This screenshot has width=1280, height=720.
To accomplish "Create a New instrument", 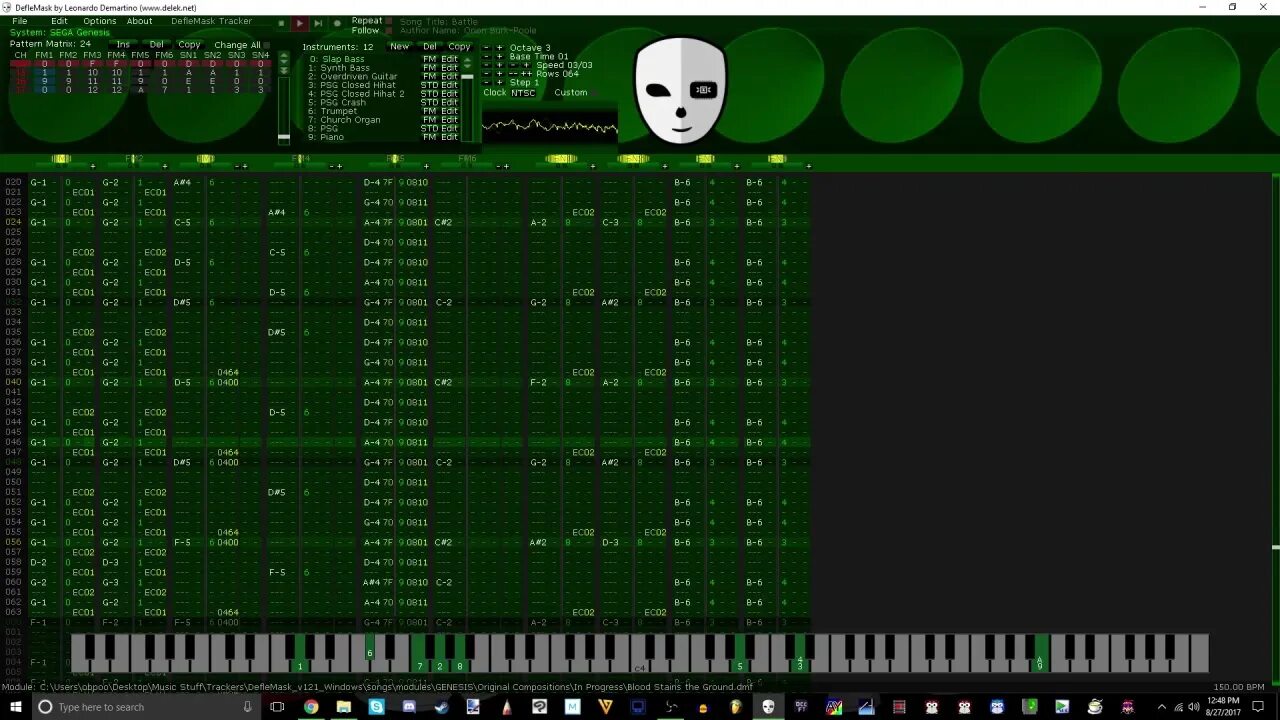I will click(x=399, y=47).
